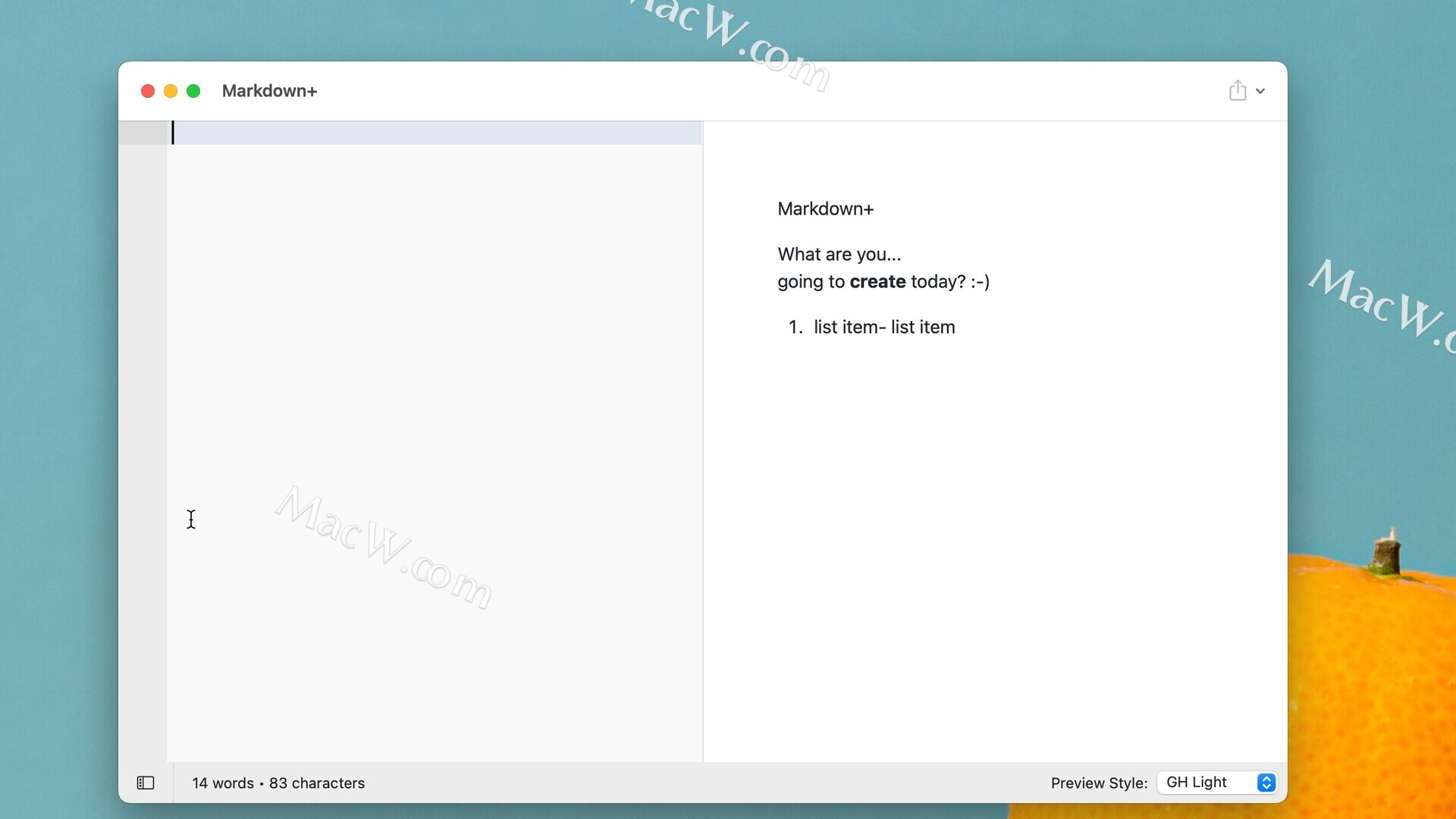Select 'Markdown+' text in the preview
The height and width of the screenshot is (819, 1456).
point(826,209)
